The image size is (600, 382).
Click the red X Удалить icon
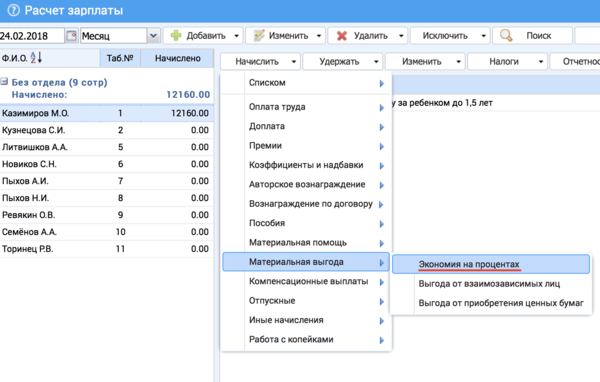pos(342,36)
